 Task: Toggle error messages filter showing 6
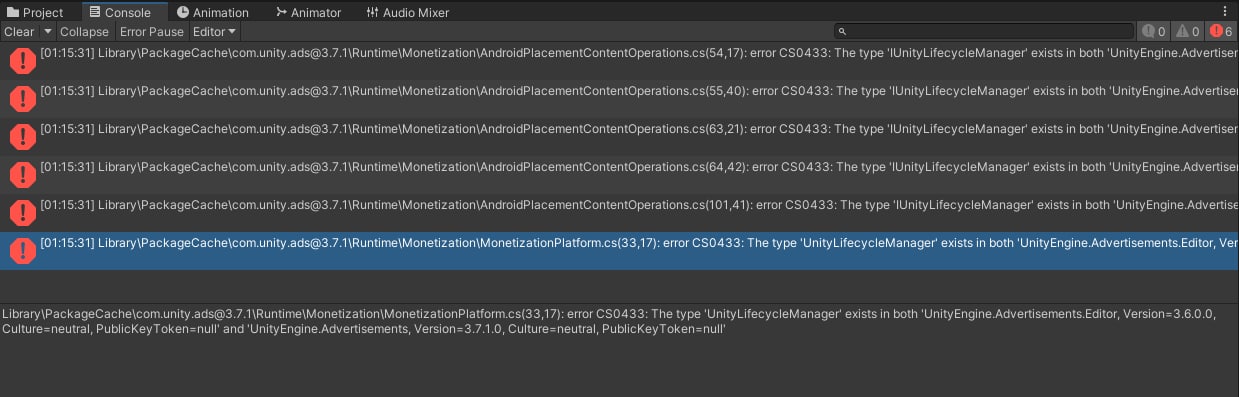coord(1222,32)
